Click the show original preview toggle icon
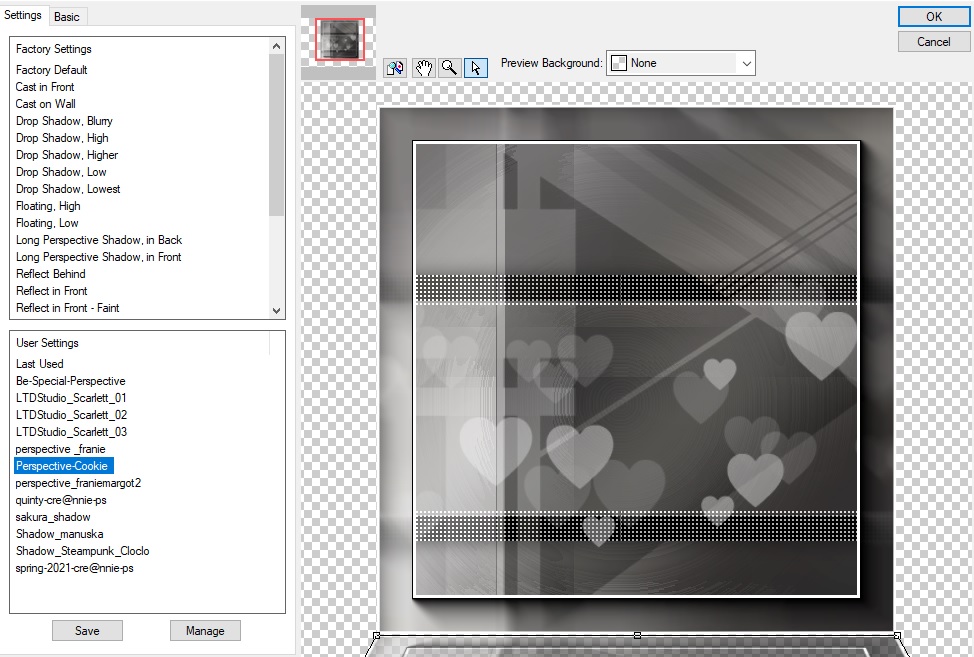This screenshot has width=974, height=657. point(395,67)
